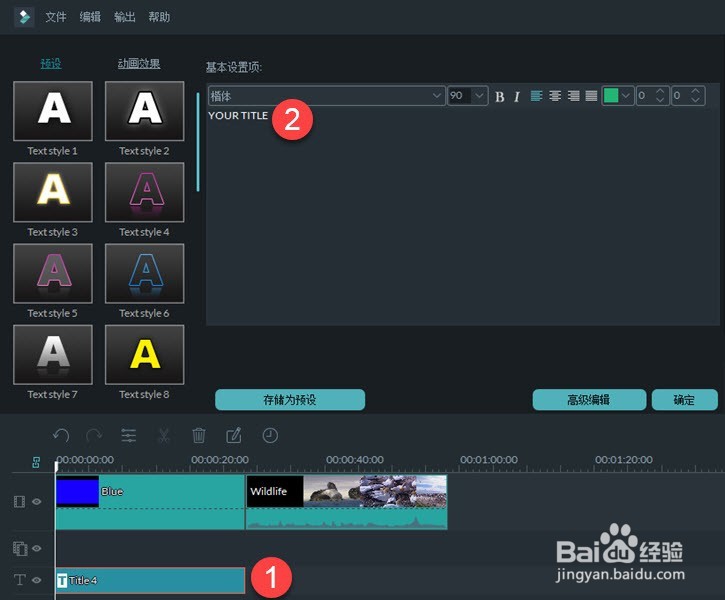Click the 00:01:20:00 timeline ruler mark
This screenshot has width=725, height=600.
point(624,460)
